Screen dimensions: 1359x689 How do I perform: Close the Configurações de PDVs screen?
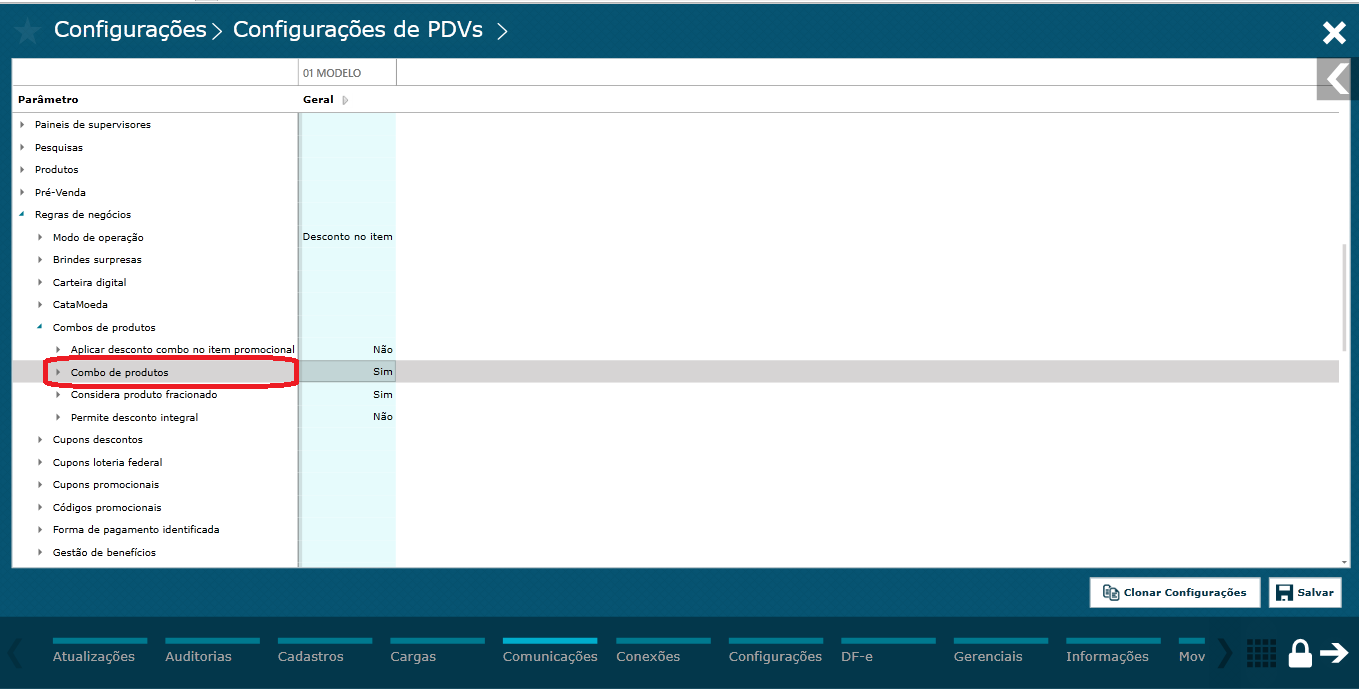1334,33
